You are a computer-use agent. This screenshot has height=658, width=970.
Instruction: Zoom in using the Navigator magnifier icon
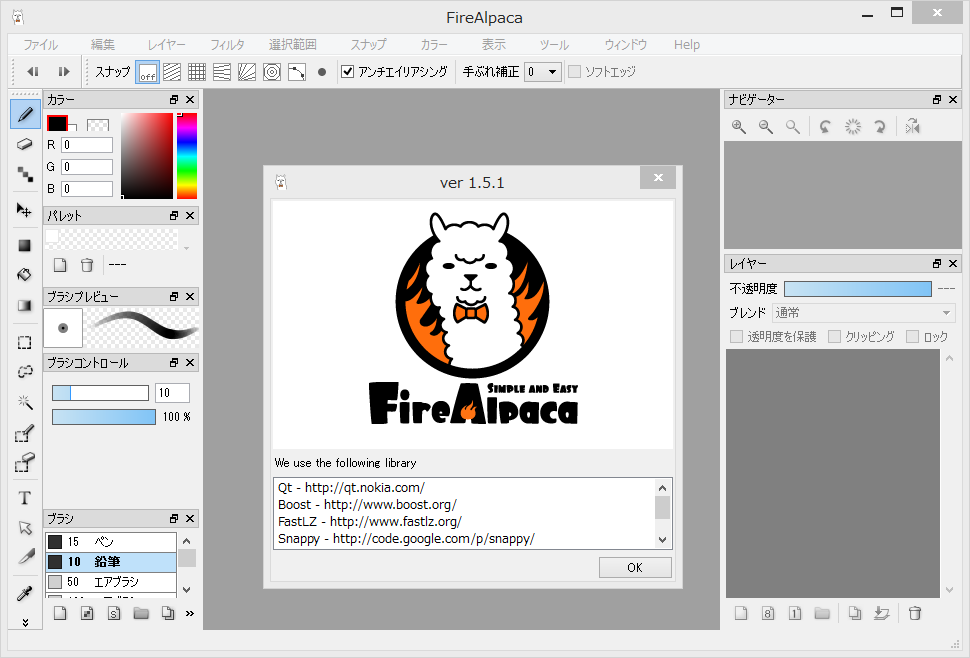coord(739,126)
